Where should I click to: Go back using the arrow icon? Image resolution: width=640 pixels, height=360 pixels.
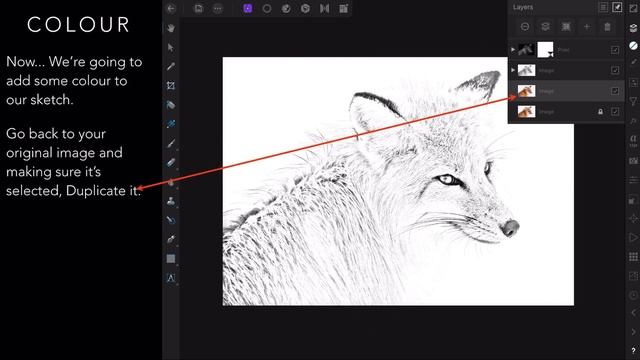click(171, 9)
